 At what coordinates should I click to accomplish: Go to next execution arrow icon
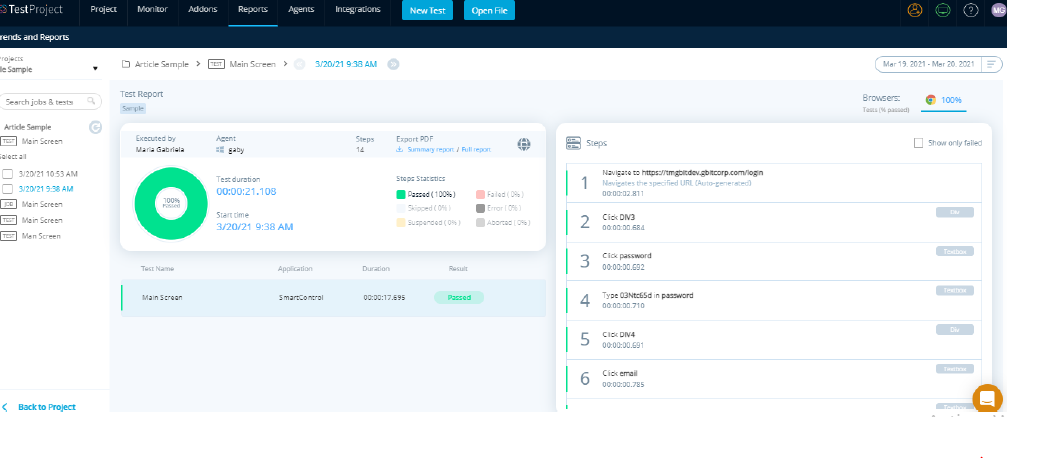pos(393,64)
